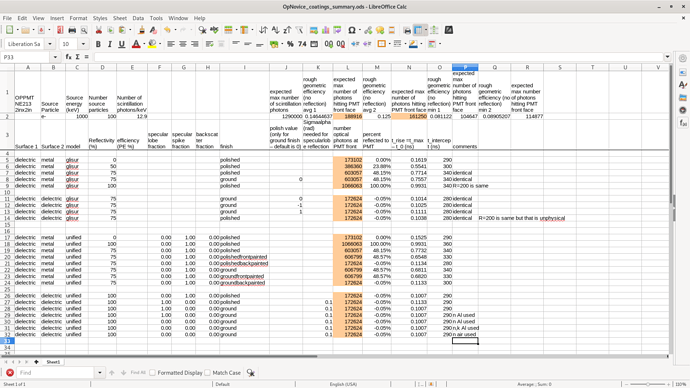
Task: Toggle Wrap Text button
Action: click(209, 44)
